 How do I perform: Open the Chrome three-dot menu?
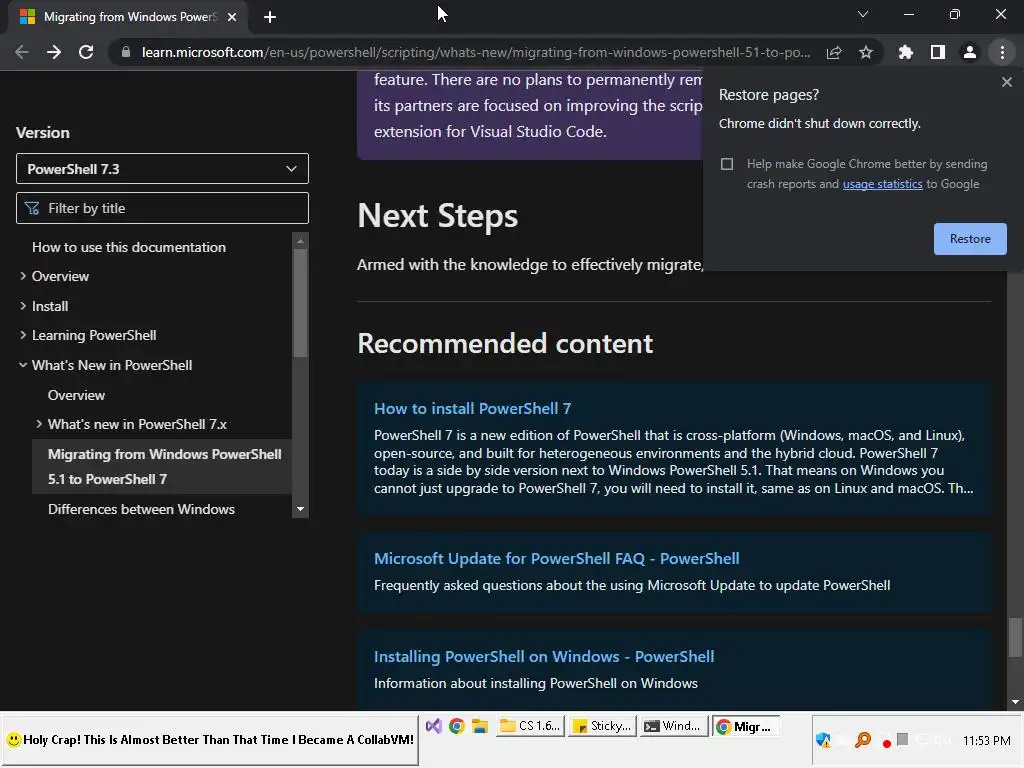coord(1002,52)
